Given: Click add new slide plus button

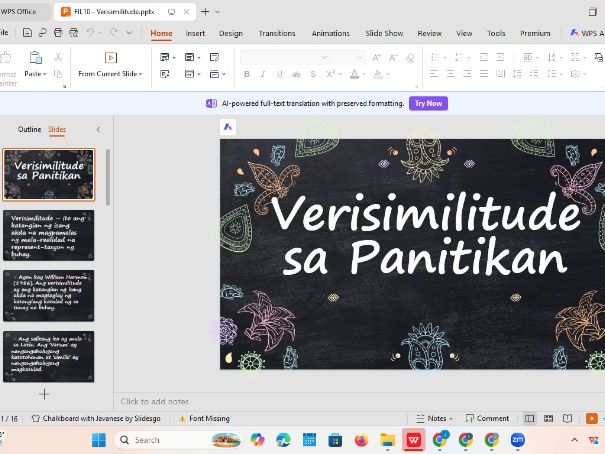Looking at the screenshot, I should point(44,394).
